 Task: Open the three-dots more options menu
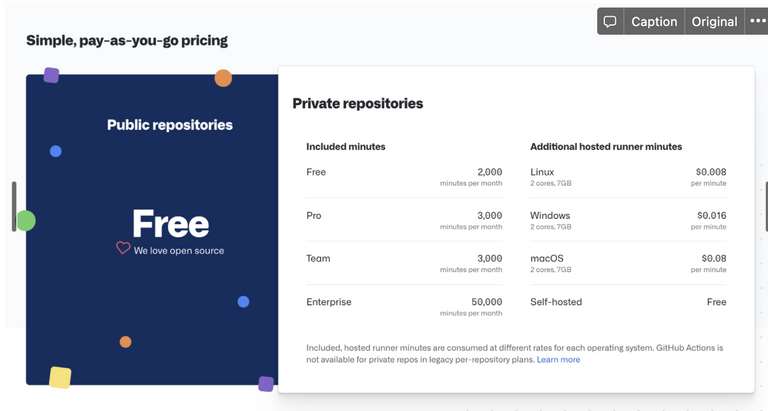click(757, 21)
